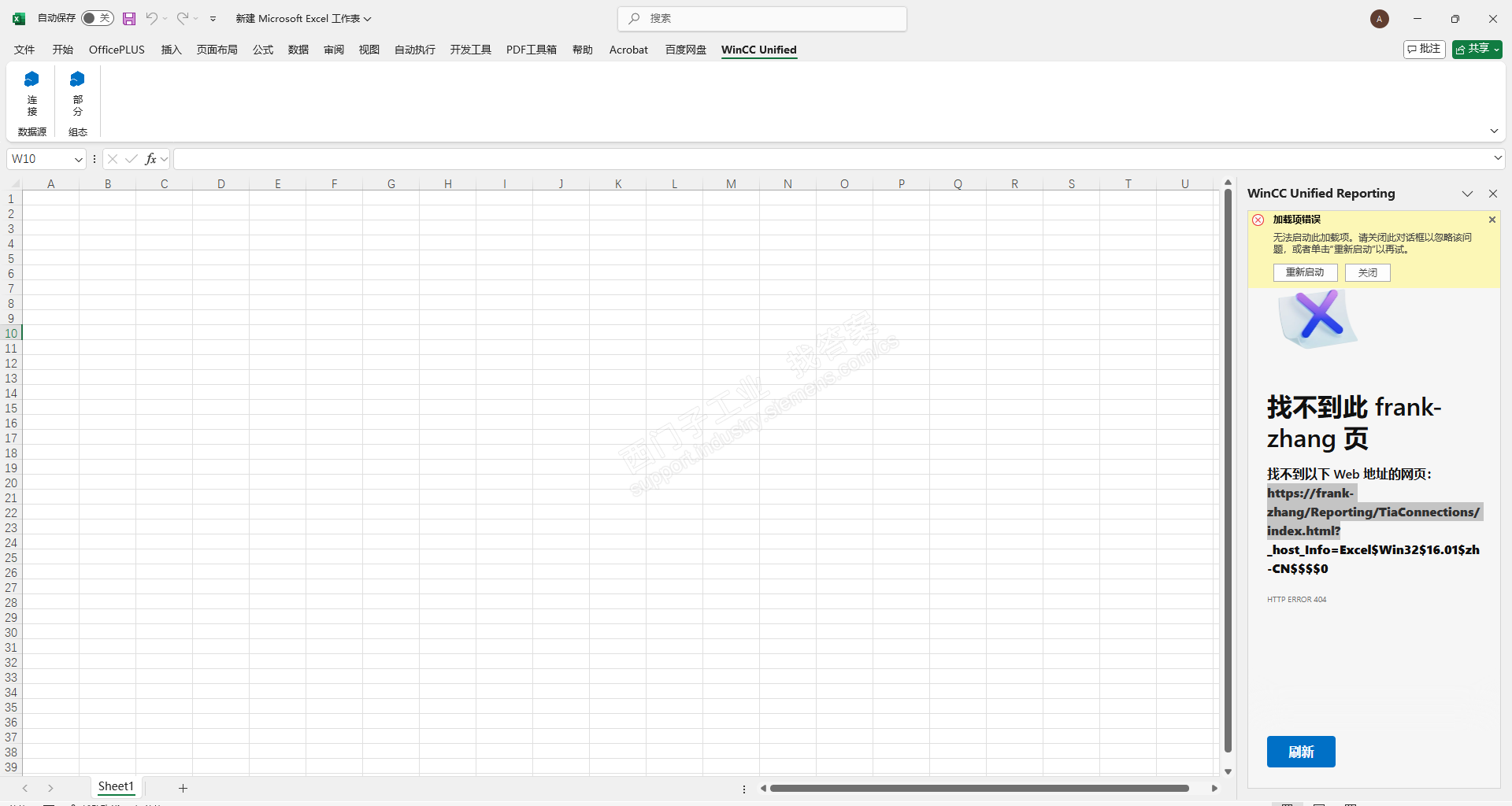Open the Customize Quick Access Toolbar dropdown
This screenshot has height=806, width=1512.
213,19
